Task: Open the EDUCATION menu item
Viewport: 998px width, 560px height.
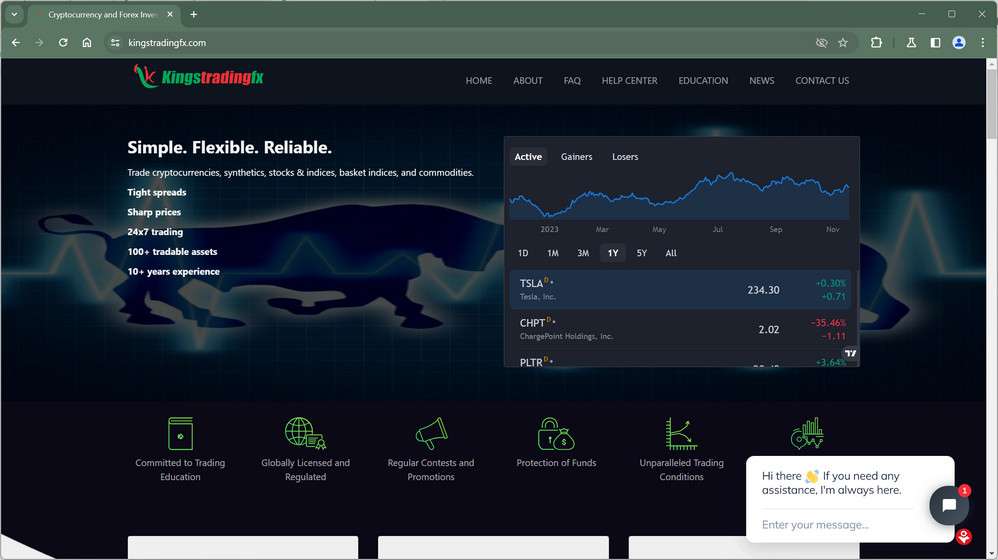Action: point(703,81)
